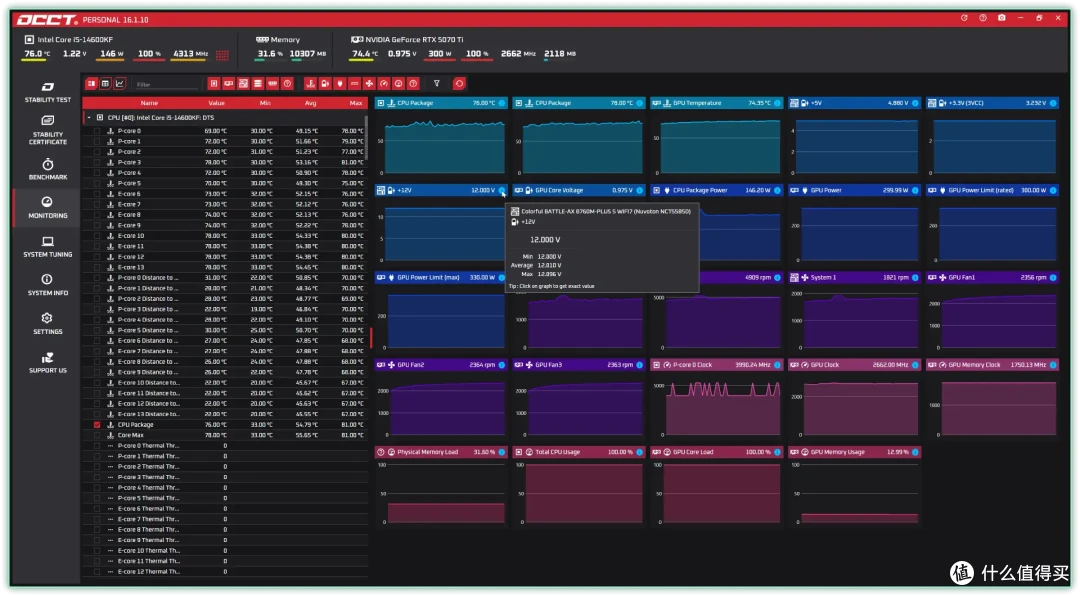Image resolution: width=1080 pixels, height=596 pixels.
Task: Check the E-core 13 temperature checkbox
Action: 97,267
